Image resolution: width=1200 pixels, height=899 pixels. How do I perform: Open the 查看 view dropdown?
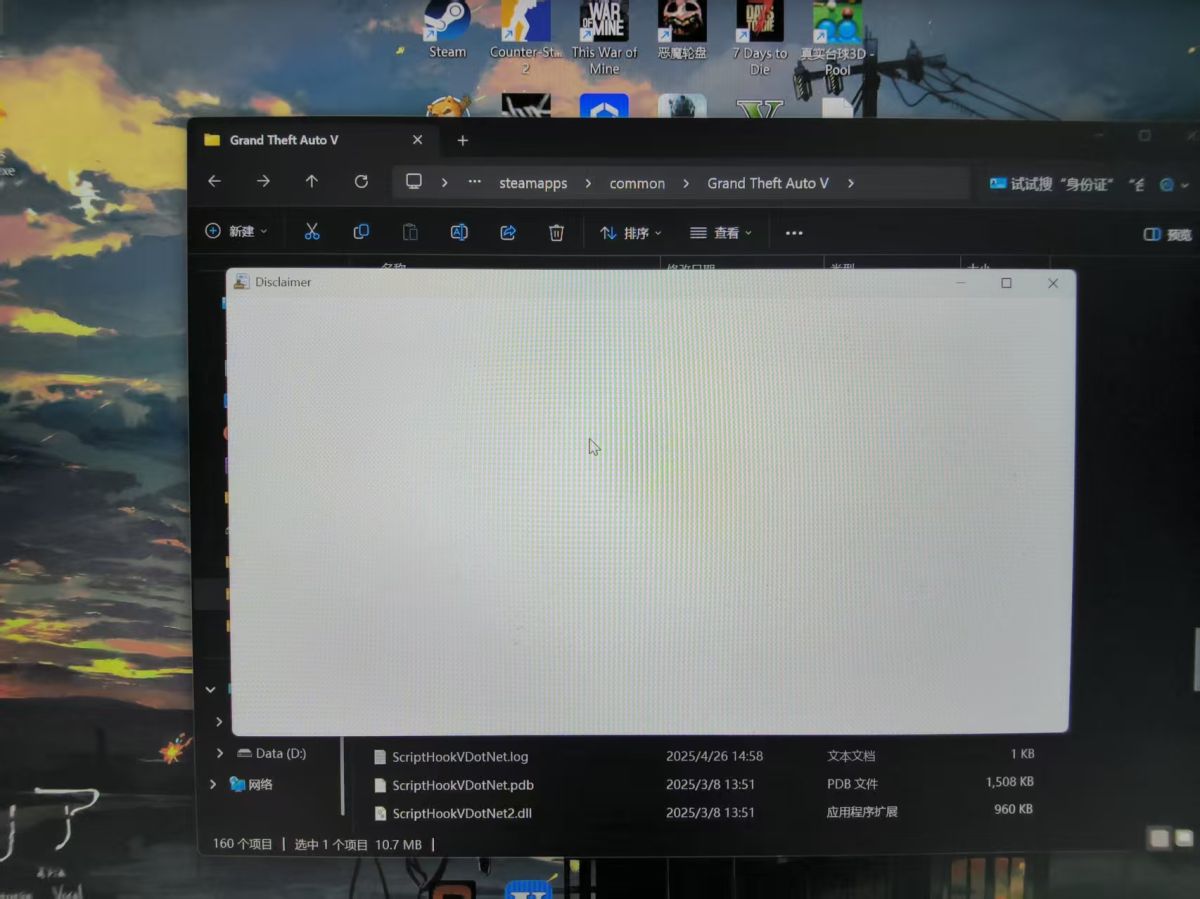coord(720,233)
